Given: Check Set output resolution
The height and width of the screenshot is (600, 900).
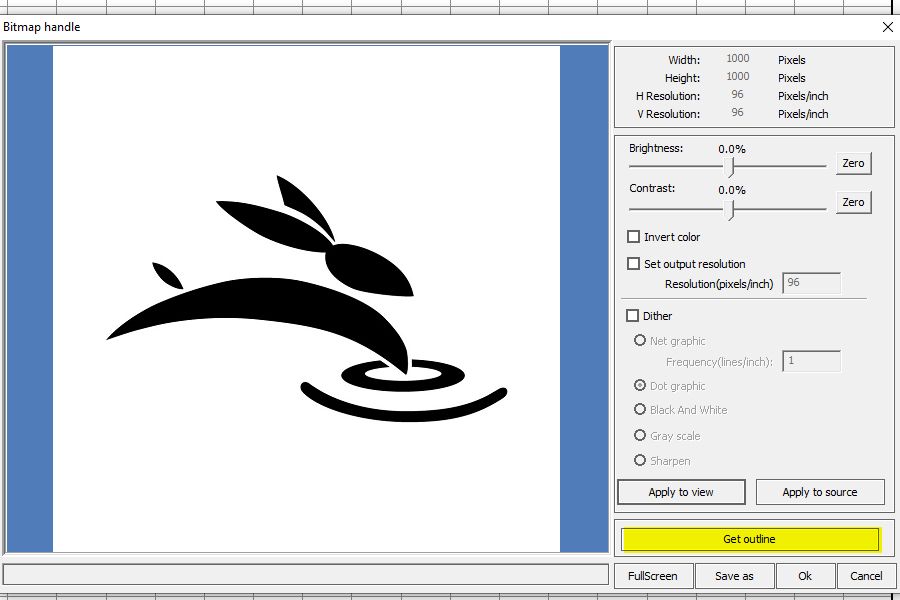Looking at the screenshot, I should coord(634,264).
